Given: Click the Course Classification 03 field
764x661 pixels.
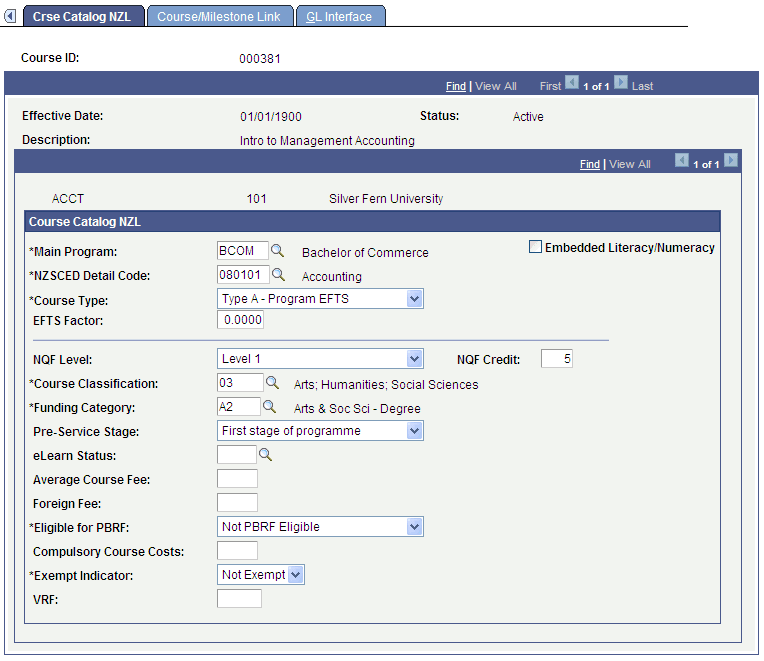Looking at the screenshot, I should pyautogui.click(x=240, y=383).
